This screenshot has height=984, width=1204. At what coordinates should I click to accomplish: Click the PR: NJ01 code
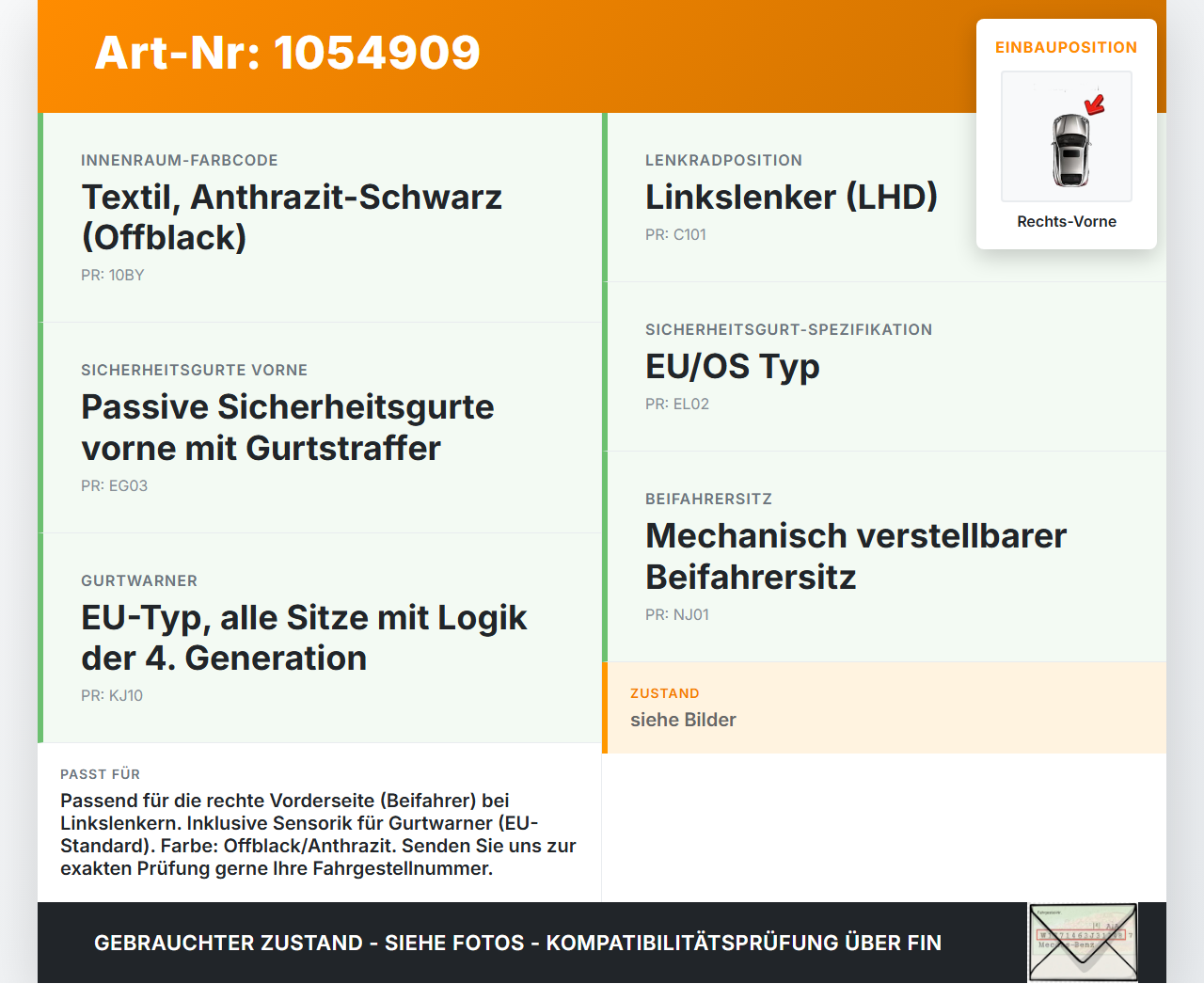pyautogui.click(x=677, y=614)
